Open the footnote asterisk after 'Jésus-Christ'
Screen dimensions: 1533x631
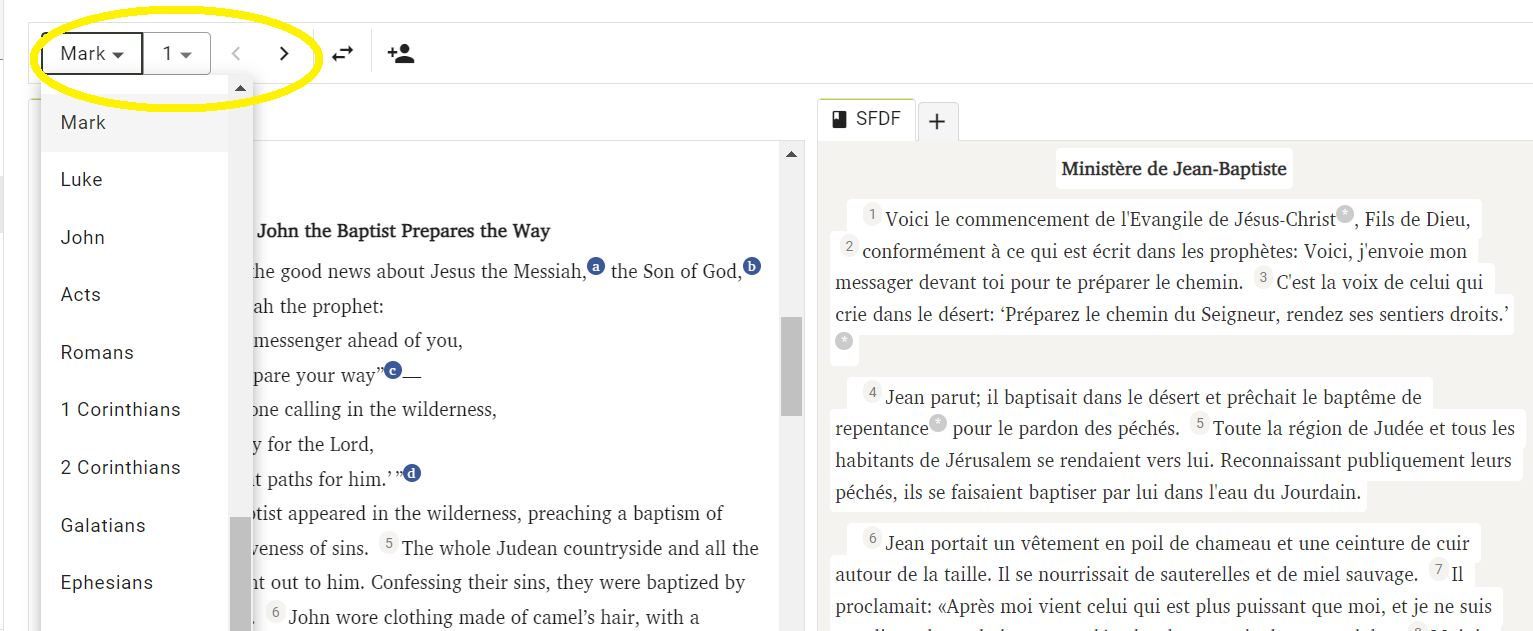click(1345, 214)
